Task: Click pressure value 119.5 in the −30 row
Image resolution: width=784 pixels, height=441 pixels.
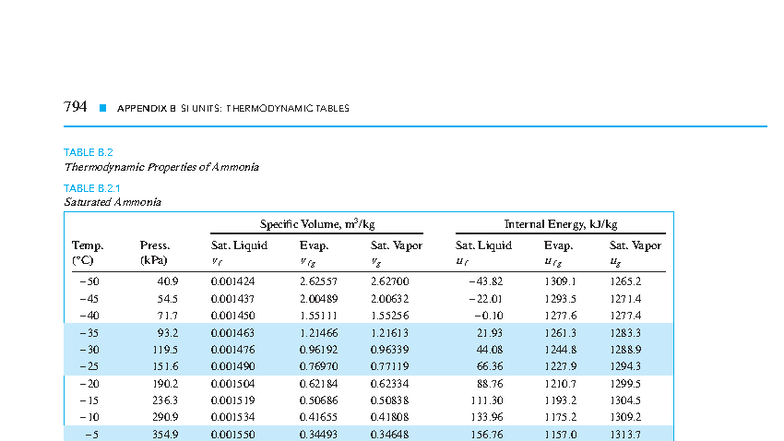Action: [x=166, y=350]
